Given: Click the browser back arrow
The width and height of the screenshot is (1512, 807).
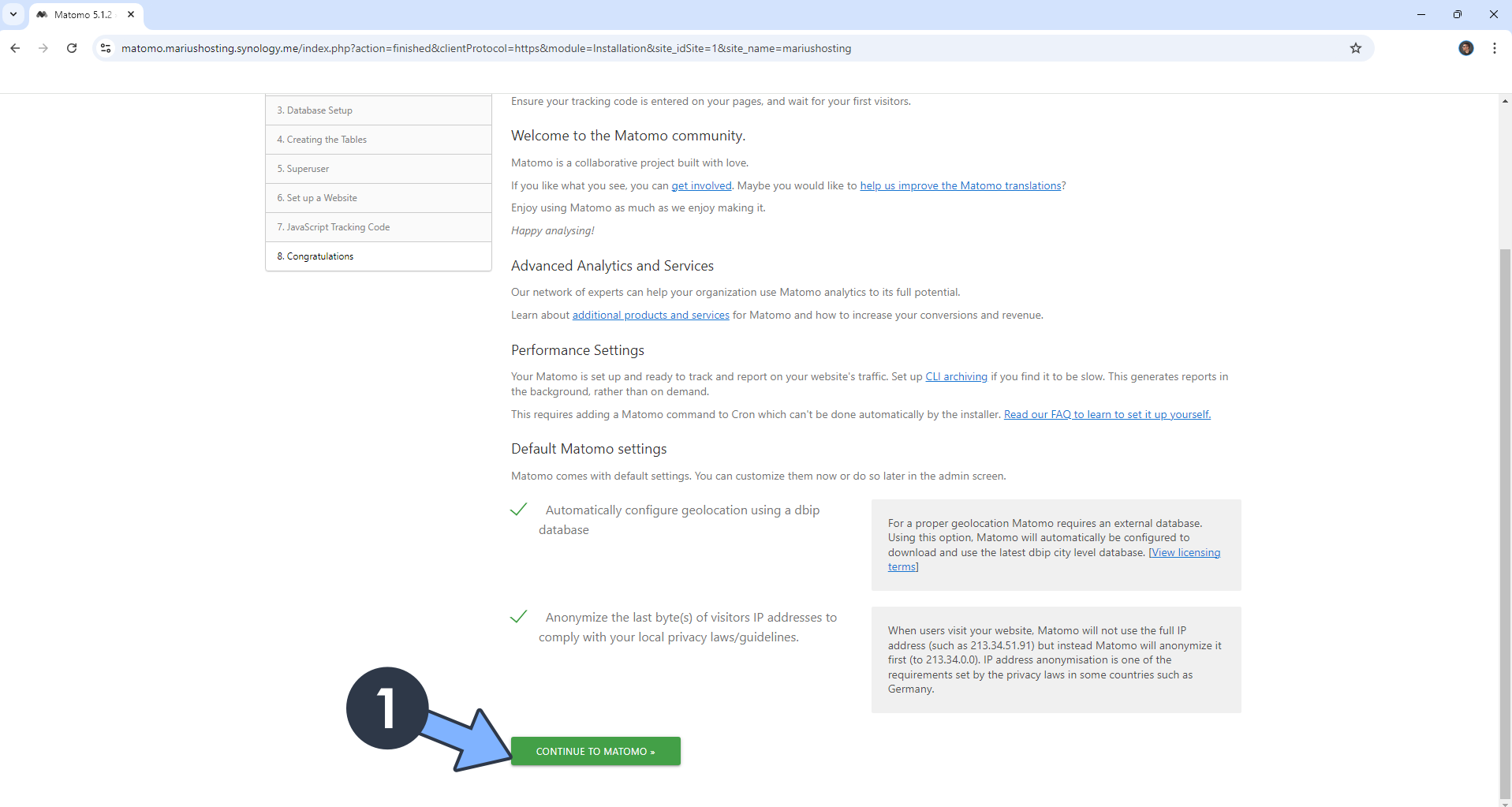Looking at the screenshot, I should pyautogui.click(x=15, y=48).
